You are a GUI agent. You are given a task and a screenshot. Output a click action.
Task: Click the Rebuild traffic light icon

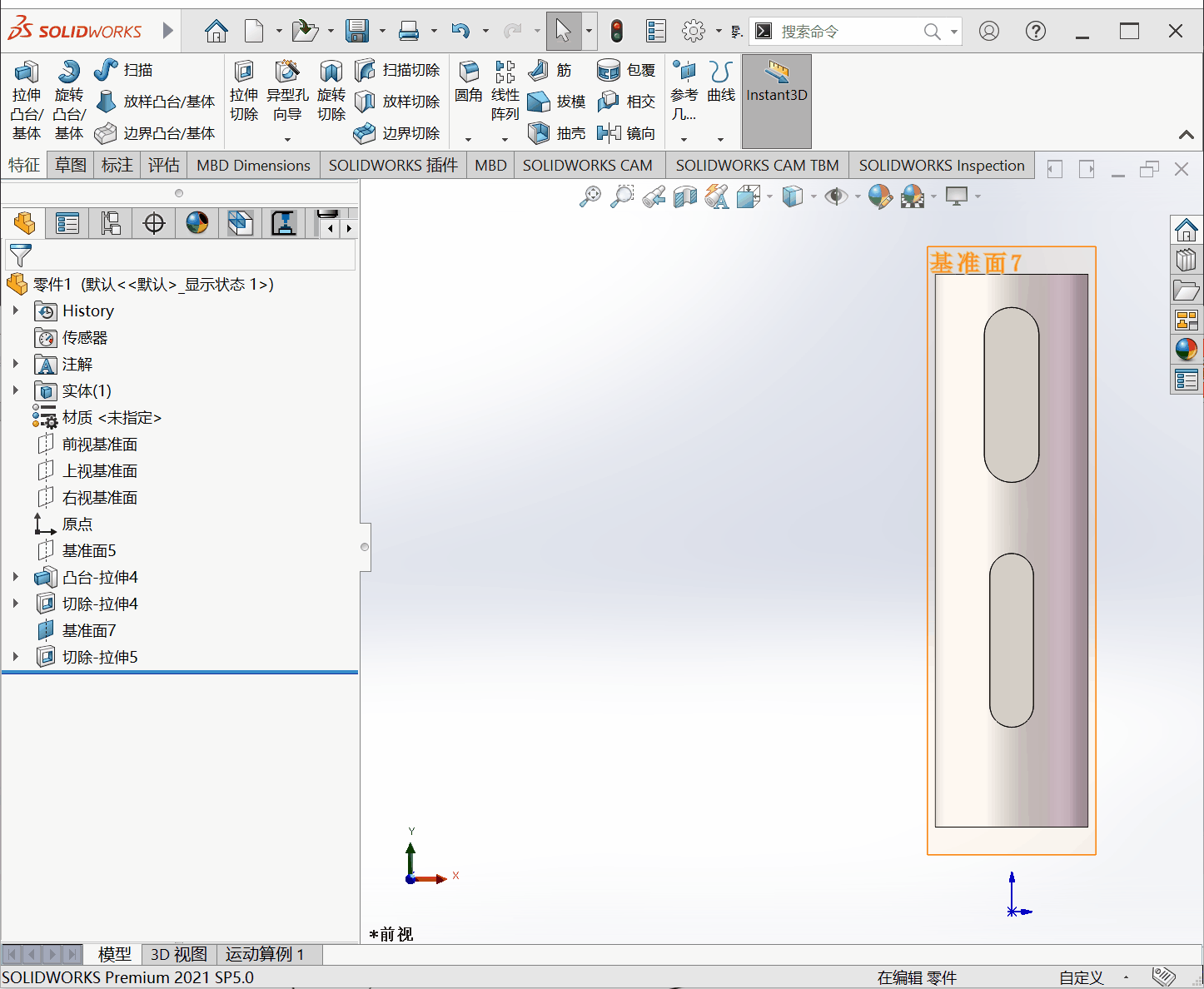pyautogui.click(x=616, y=32)
